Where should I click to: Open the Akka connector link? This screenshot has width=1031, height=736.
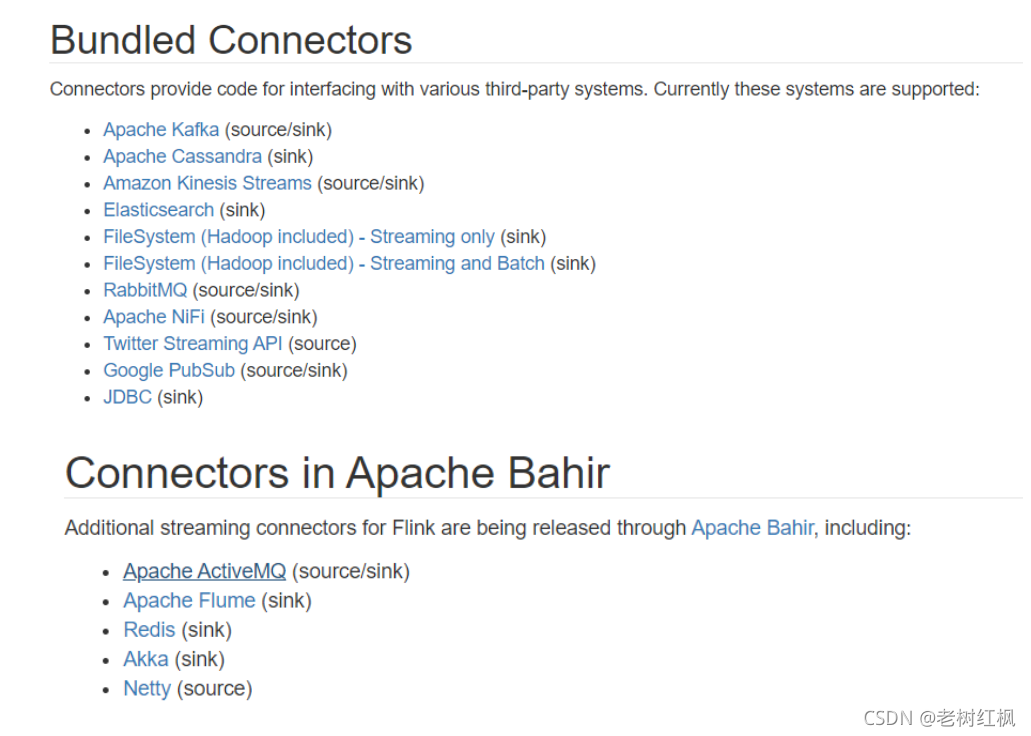146,659
